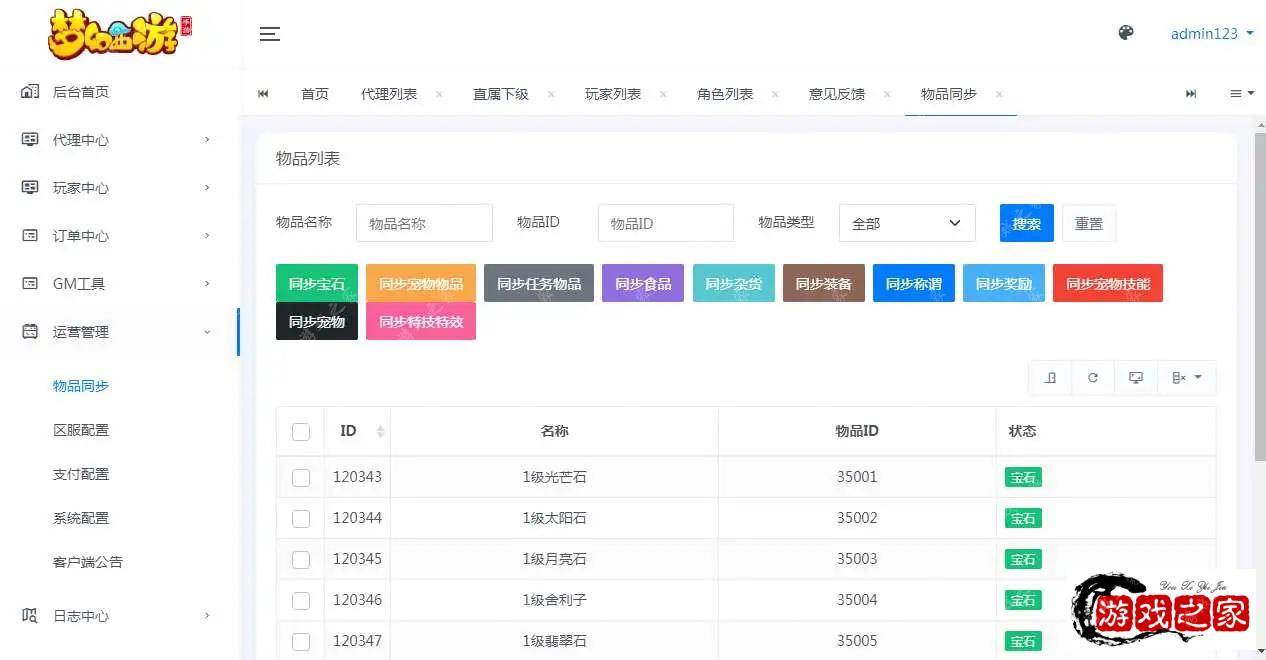This screenshot has width=1266, height=660.
Task: Expand the admin123 user menu
Action: (x=1212, y=33)
